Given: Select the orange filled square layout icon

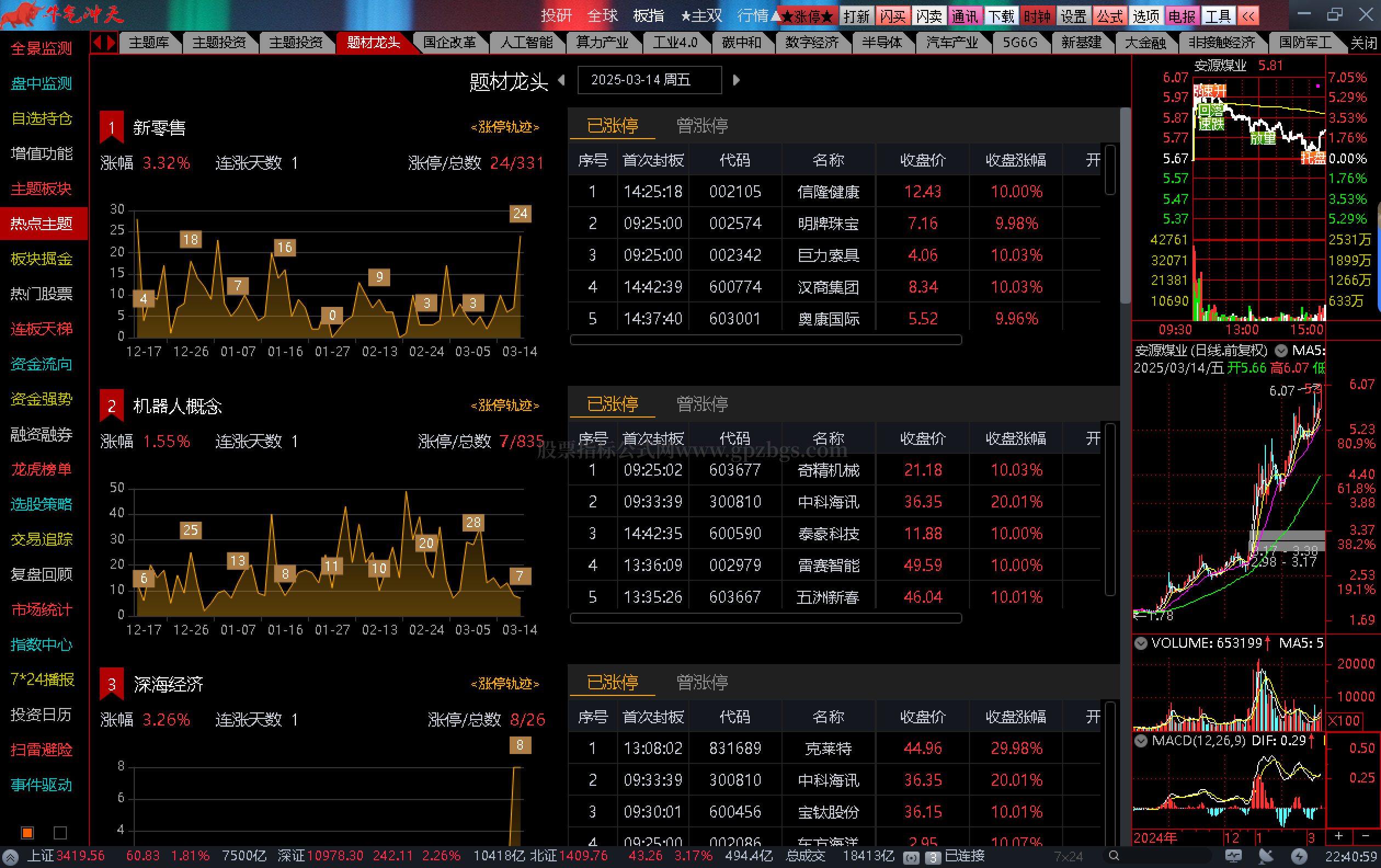Looking at the screenshot, I should (x=27, y=832).
